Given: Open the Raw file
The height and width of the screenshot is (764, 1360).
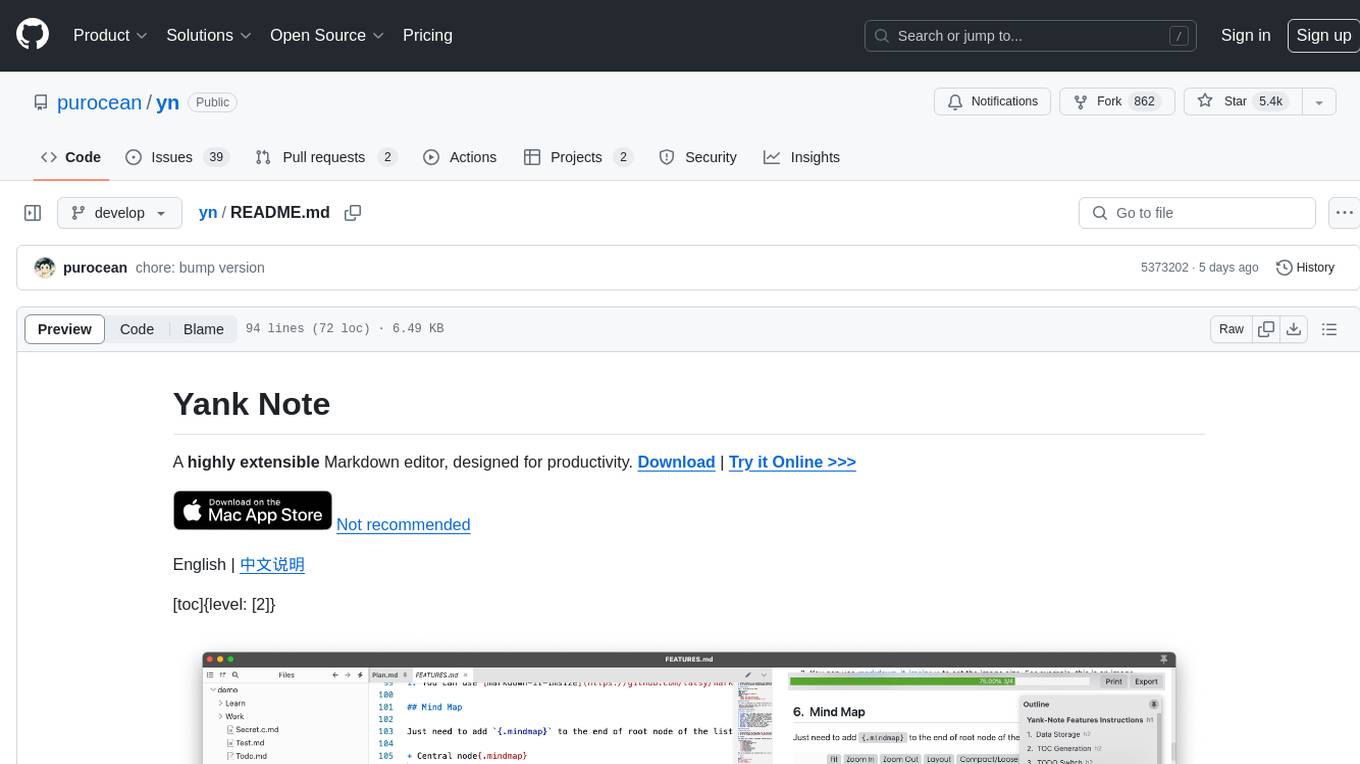Looking at the screenshot, I should [x=1231, y=329].
